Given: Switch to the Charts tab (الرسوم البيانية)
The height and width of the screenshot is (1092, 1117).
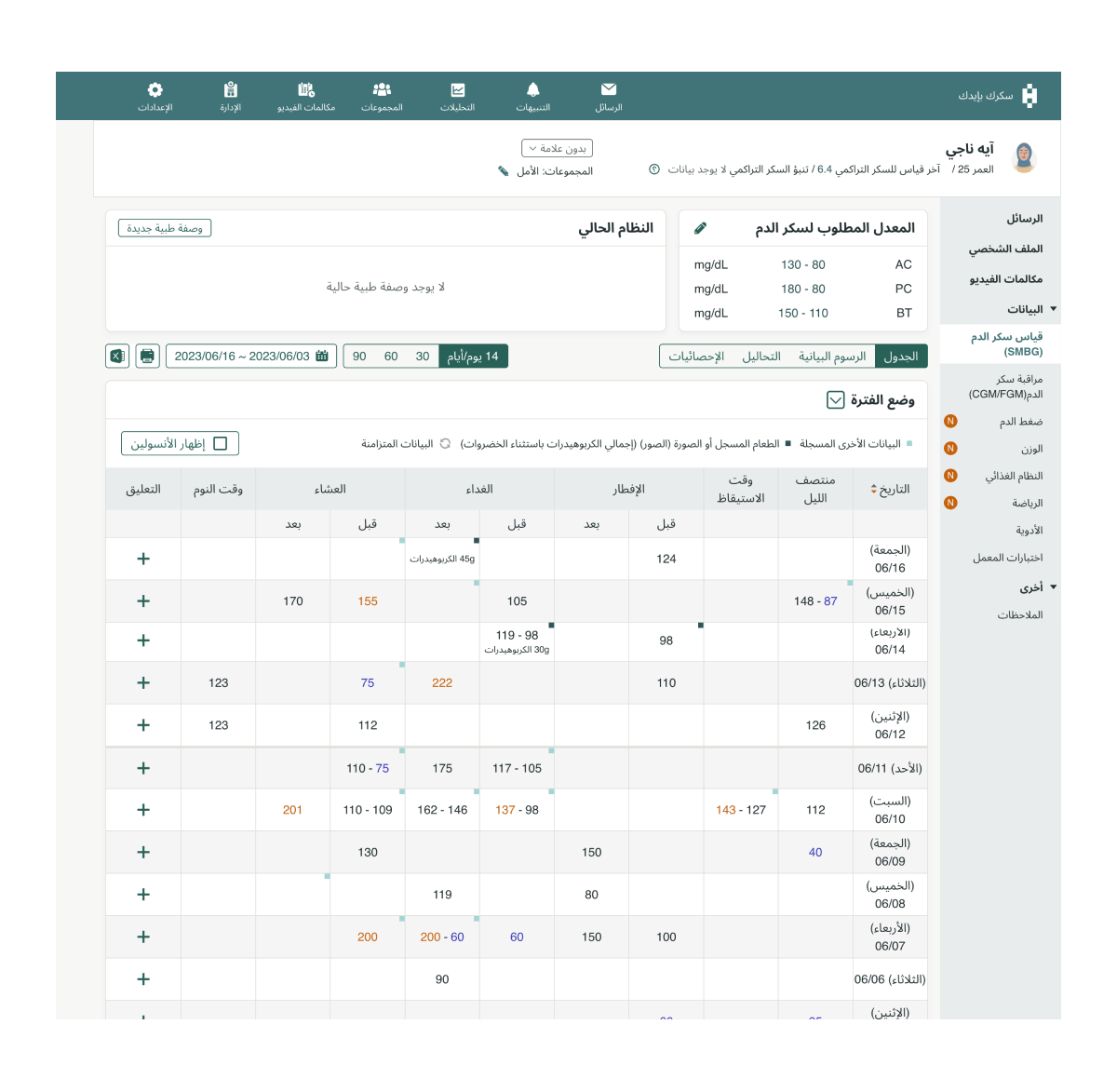Looking at the screenshot, I should [x=832, y=357].
